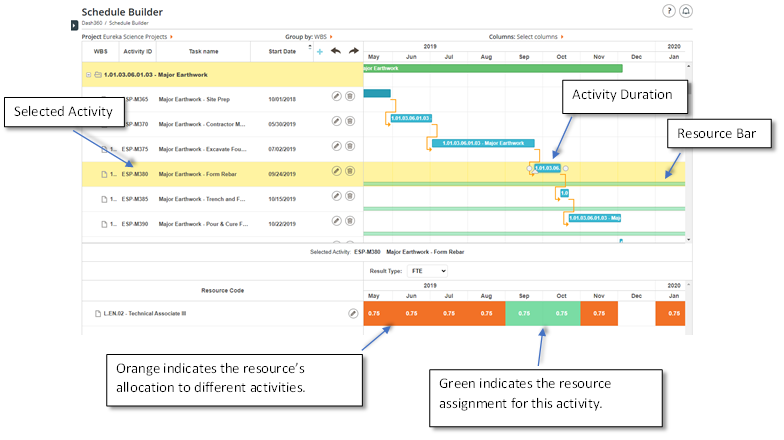The image size is (784, 440).
Task: Open the help question mark icon
Action: click(668, 11)
